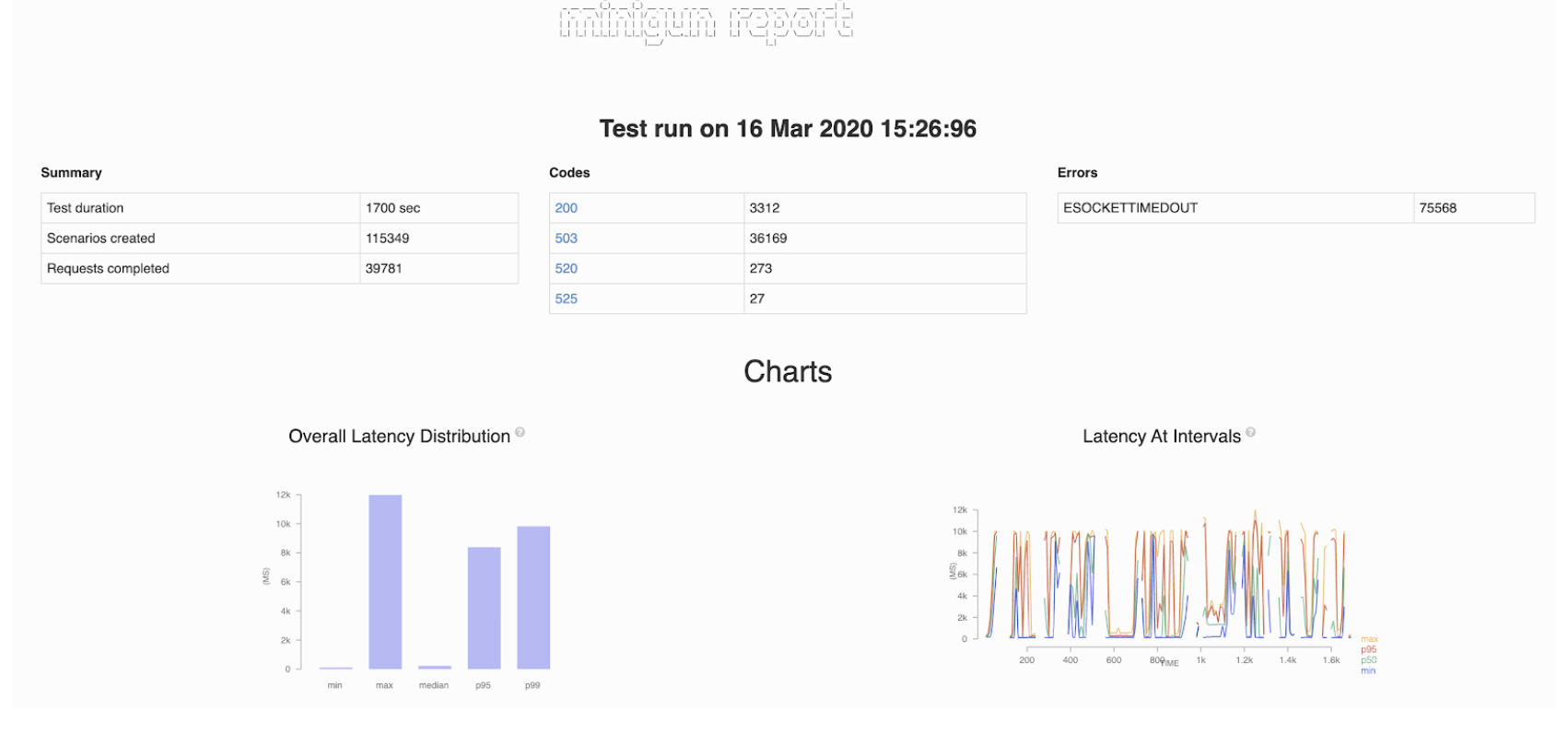The width and height of the screenshot is (1568, 733).
Task: Click the minigun report ASCII title
Action: [x=707, y=23]
